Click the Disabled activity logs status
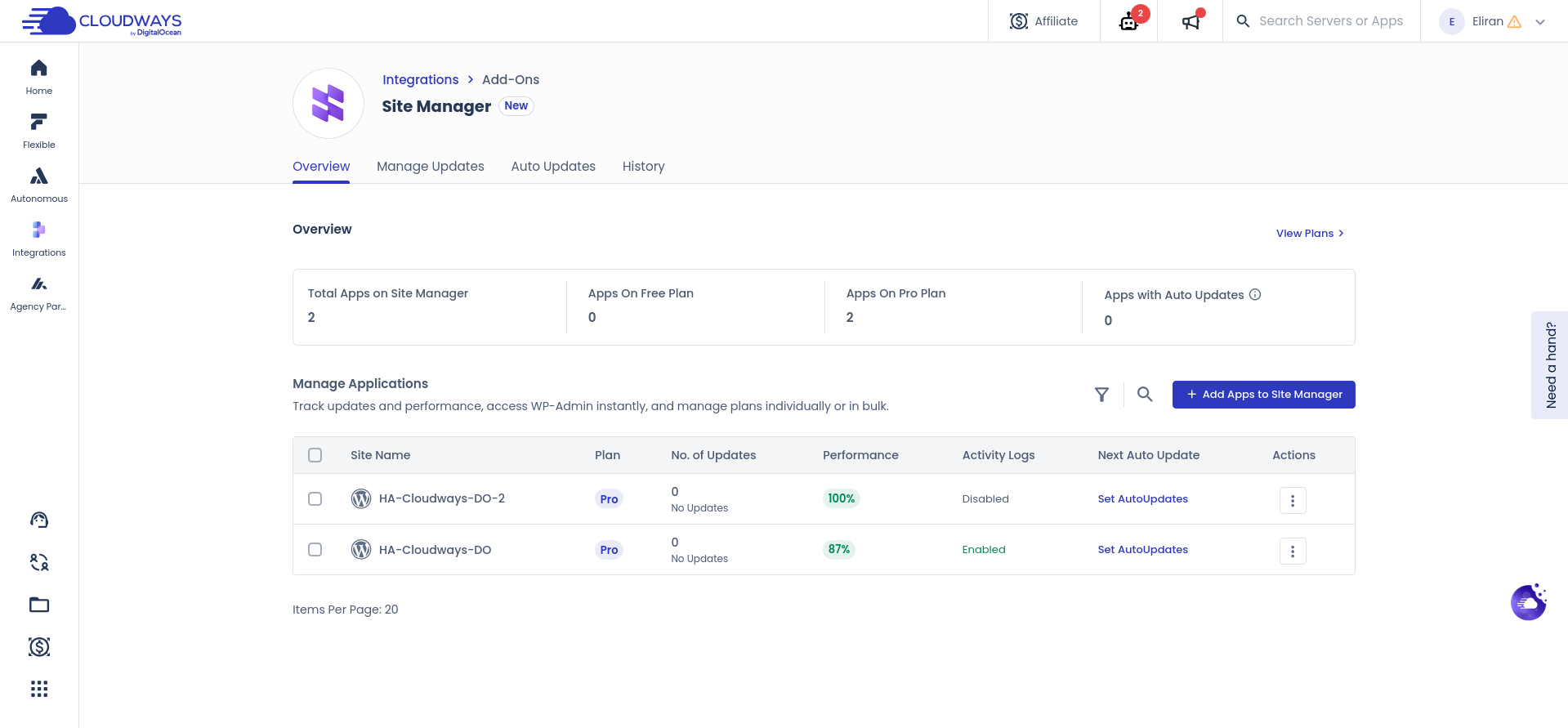 pos(985,499)
